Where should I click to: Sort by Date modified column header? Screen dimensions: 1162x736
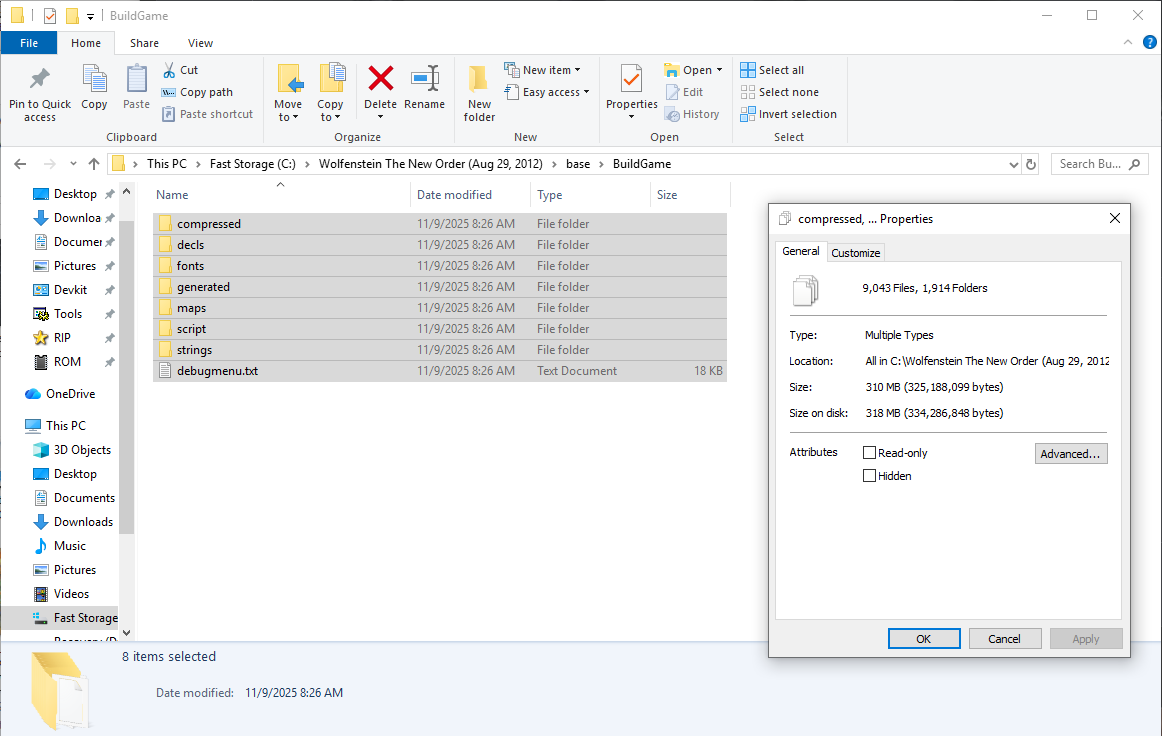click(x=455, y=195)
